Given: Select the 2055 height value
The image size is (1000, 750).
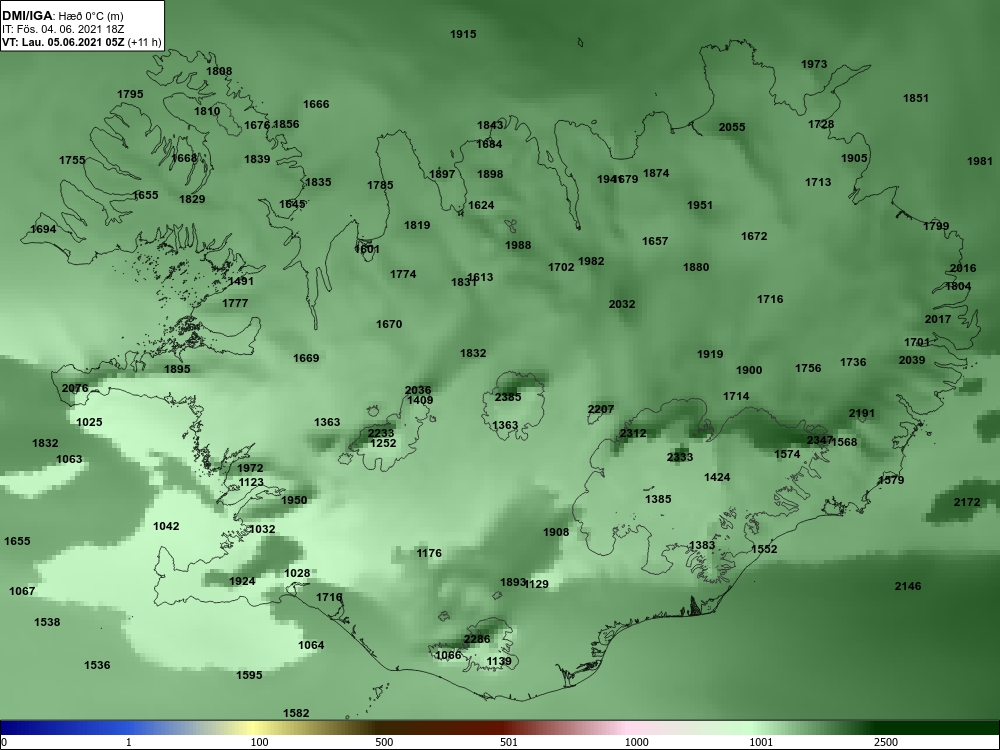Looking at the screenshot, I should pos(732,127).
